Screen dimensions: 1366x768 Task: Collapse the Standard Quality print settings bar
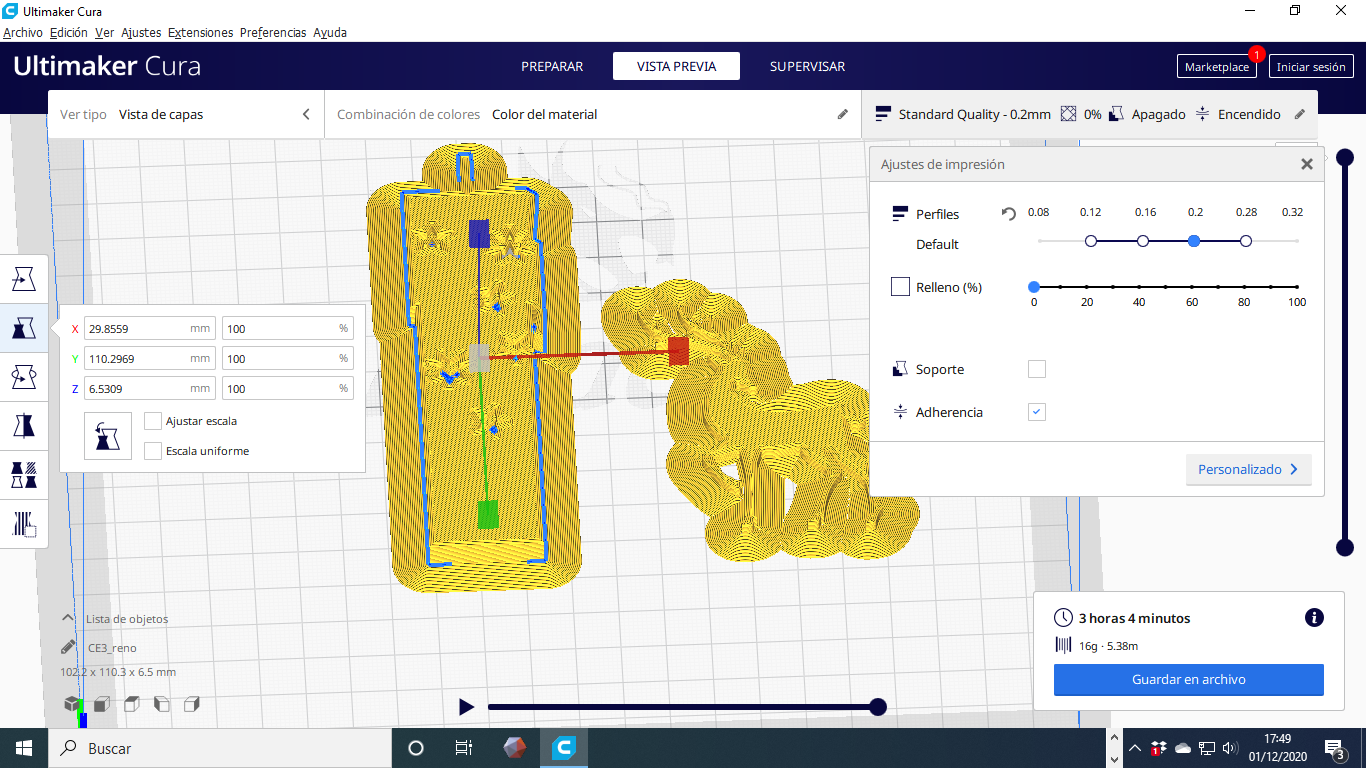pos(1090,114)
